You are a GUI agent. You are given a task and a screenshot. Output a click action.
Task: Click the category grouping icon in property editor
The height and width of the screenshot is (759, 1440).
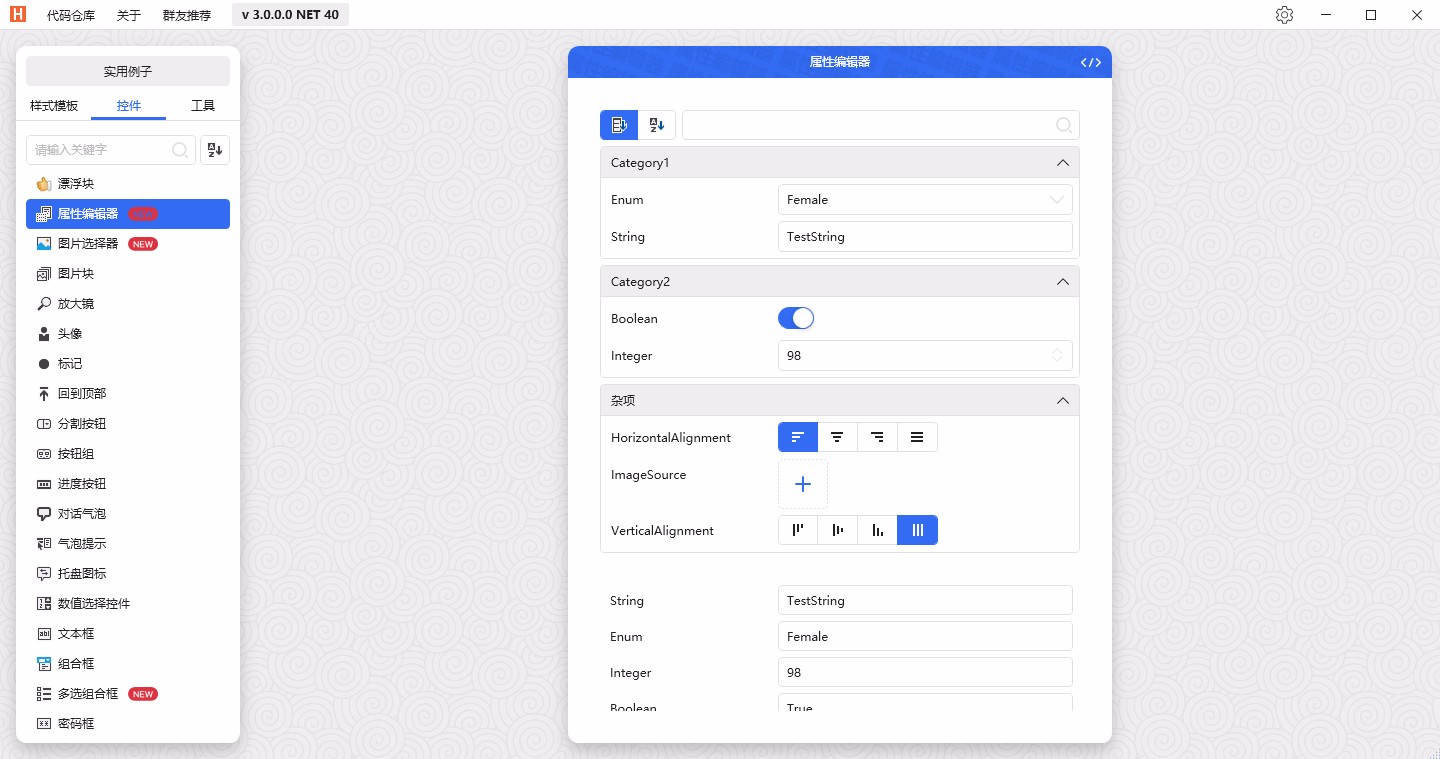[618, 124]
